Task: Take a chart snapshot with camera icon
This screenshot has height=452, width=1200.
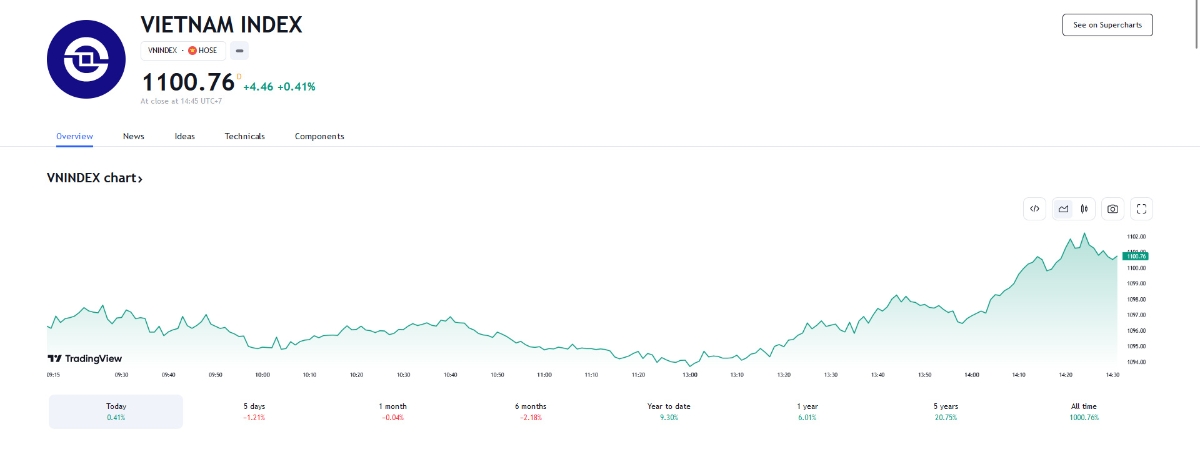Action: [x=1112, y=209]
